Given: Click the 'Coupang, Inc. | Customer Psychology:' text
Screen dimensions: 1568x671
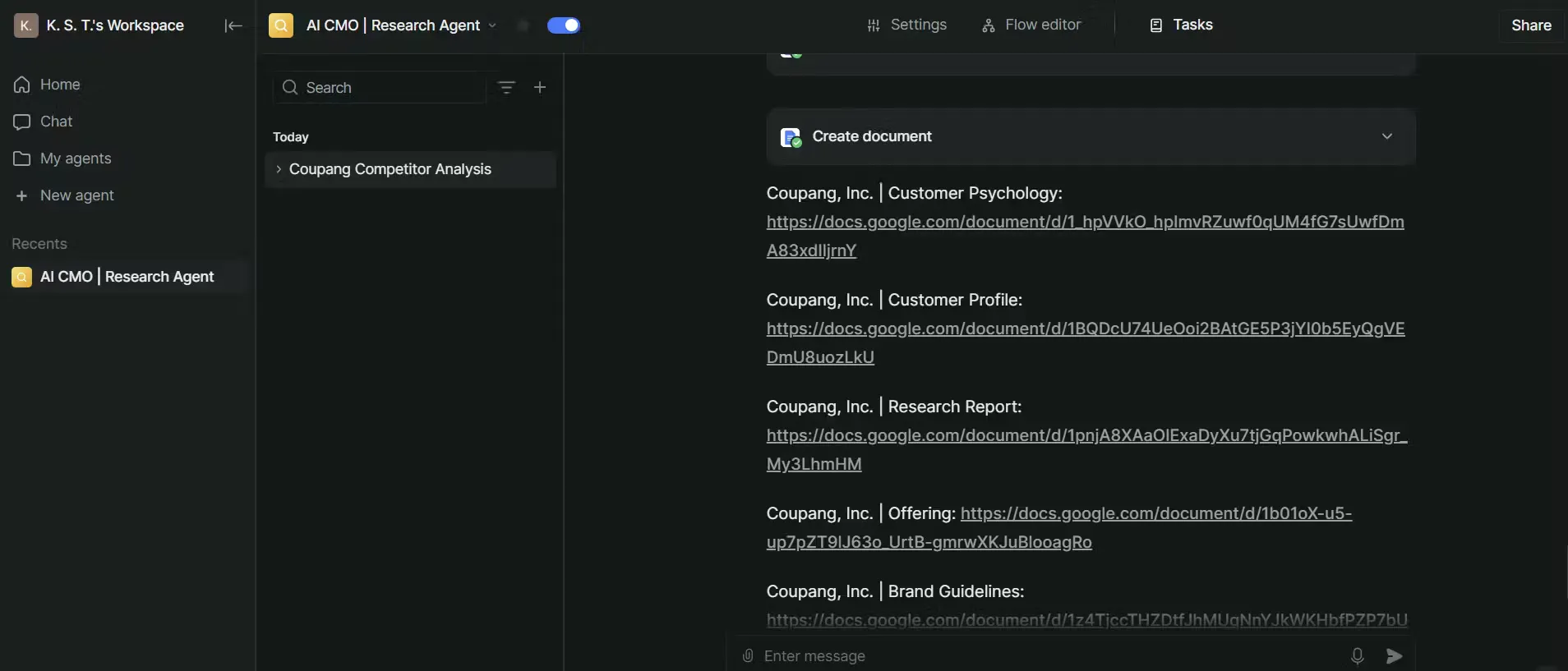Looking at the screenshot, I should click(x=914, y=193).
